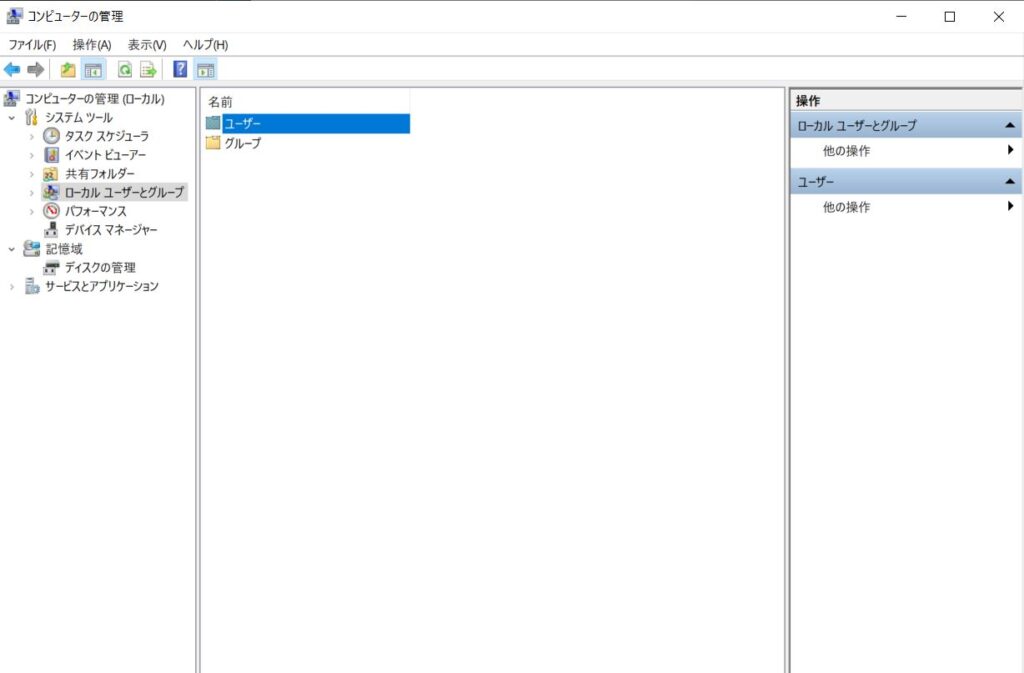Collapse the ユーザー actions section
Screen dimensions: 1024x673
click(1010, 181)
